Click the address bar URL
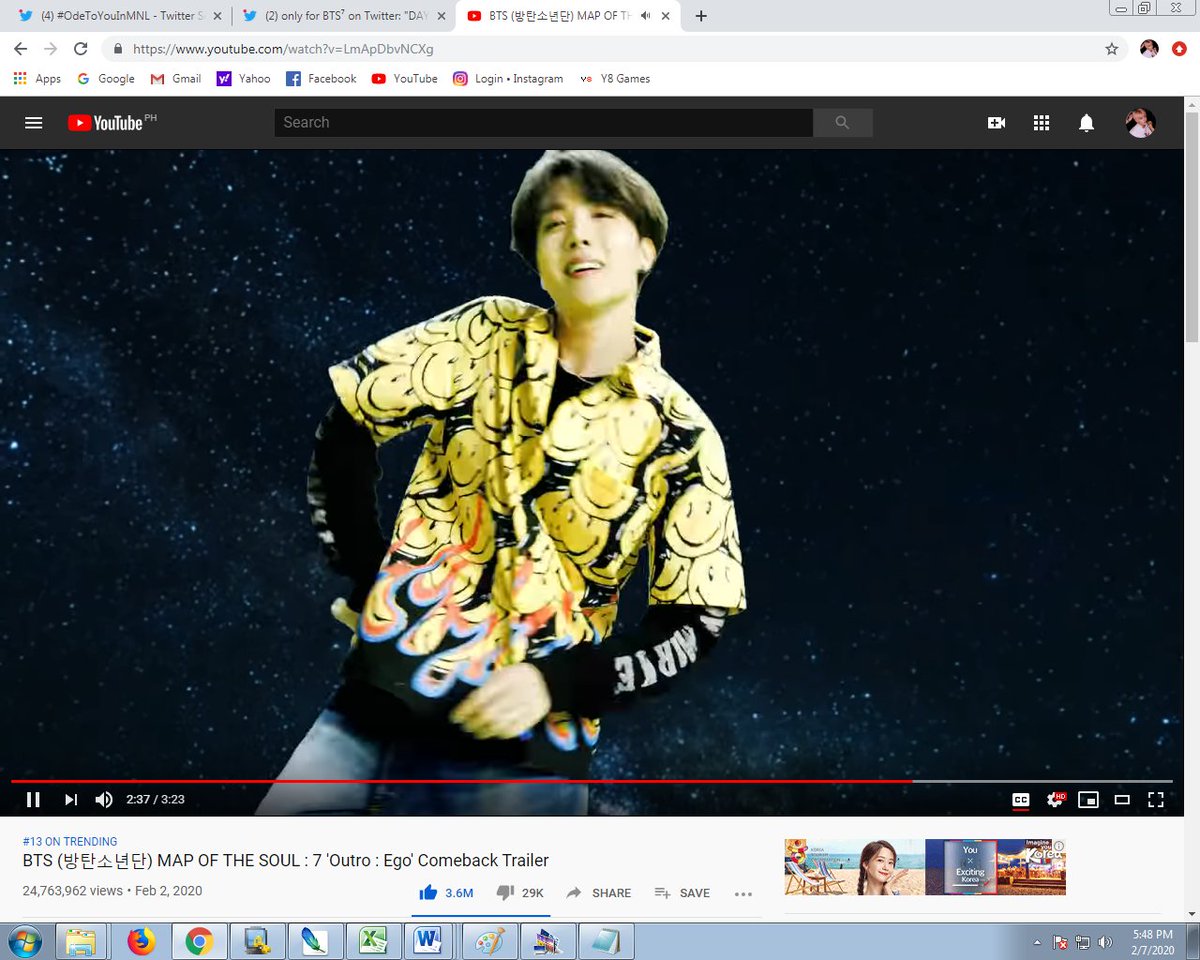The width and height of the screenshot is (1200, 960). pyautogui.click(x=283, y=49)
